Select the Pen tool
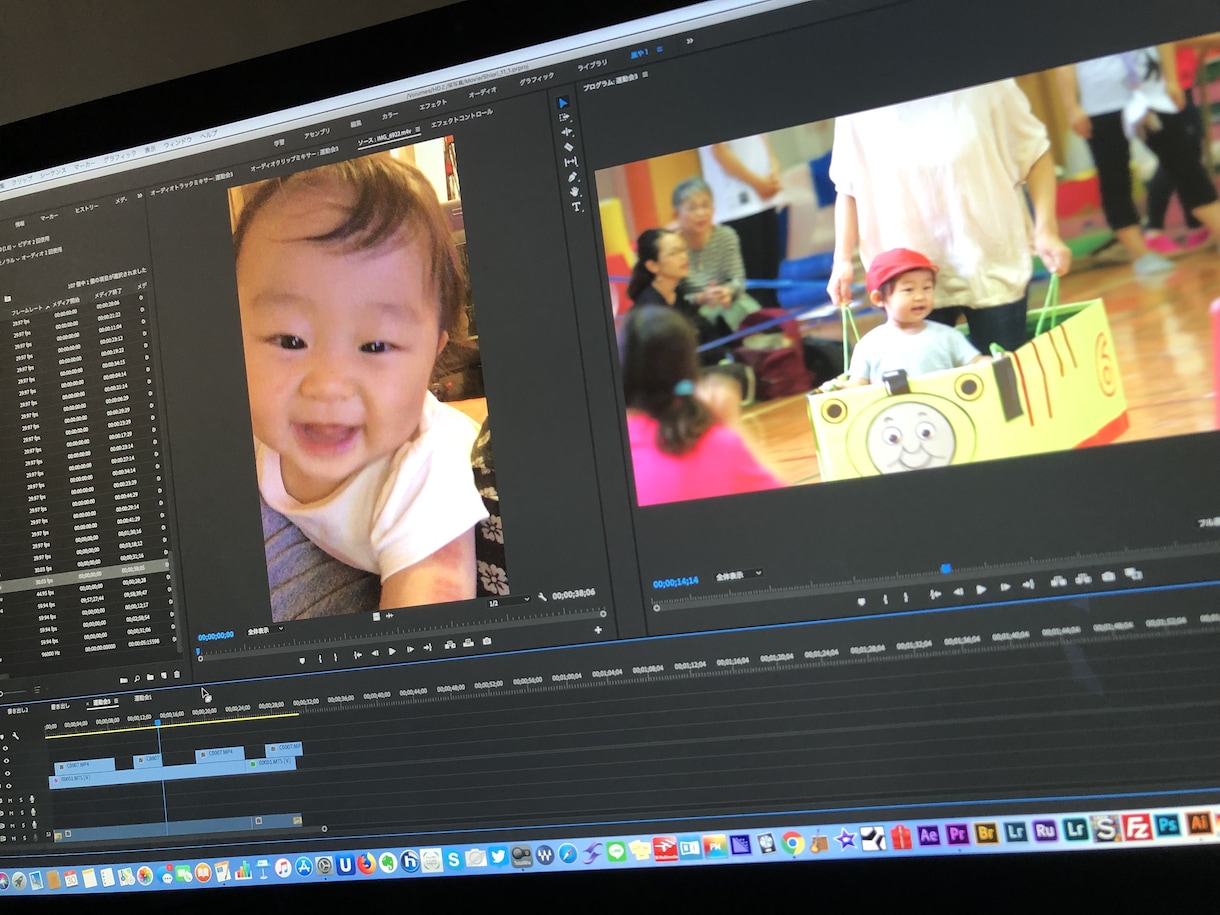1220x915 pixels. click(572, 177)
